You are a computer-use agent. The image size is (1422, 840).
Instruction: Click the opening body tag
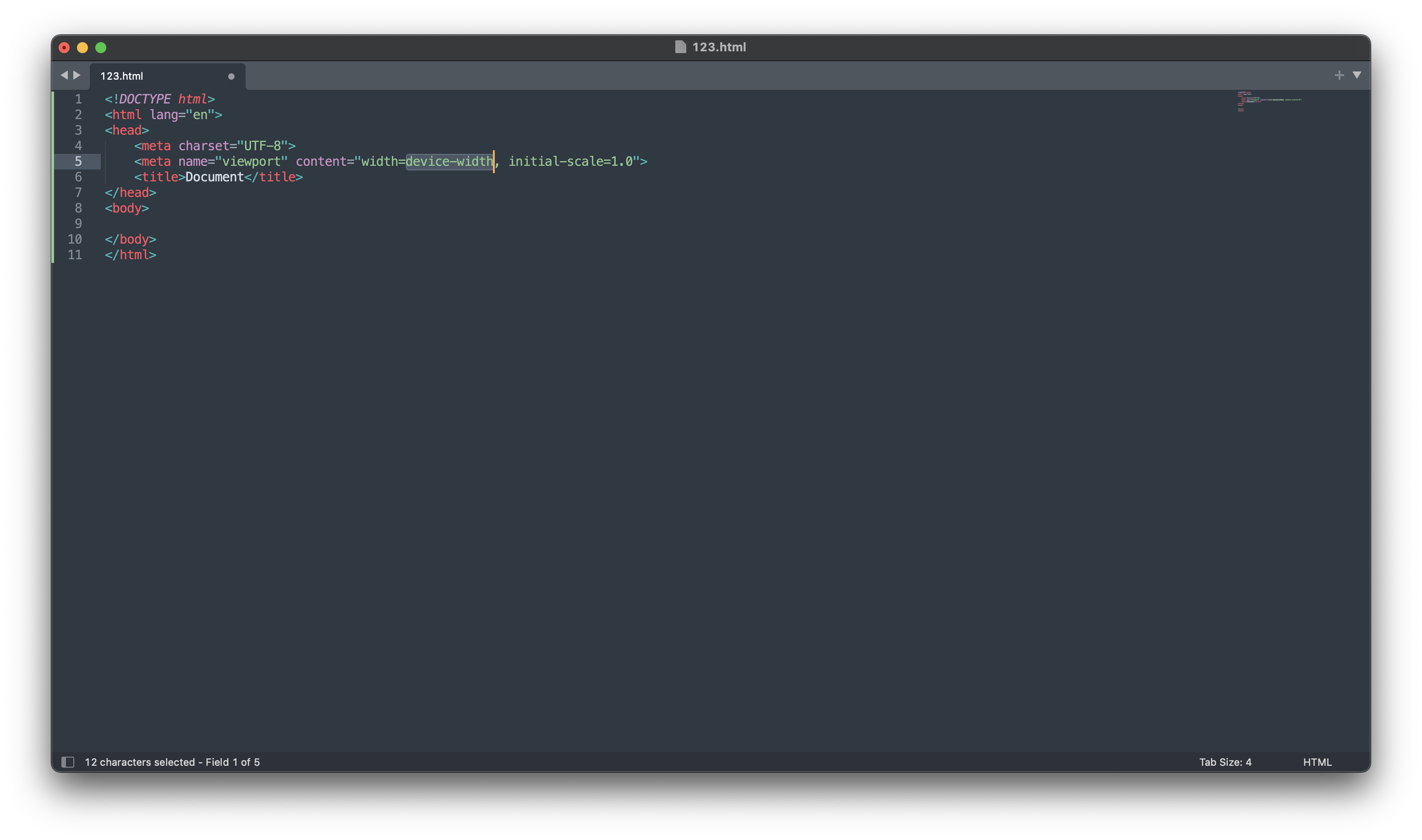click(x=127, y=208)
